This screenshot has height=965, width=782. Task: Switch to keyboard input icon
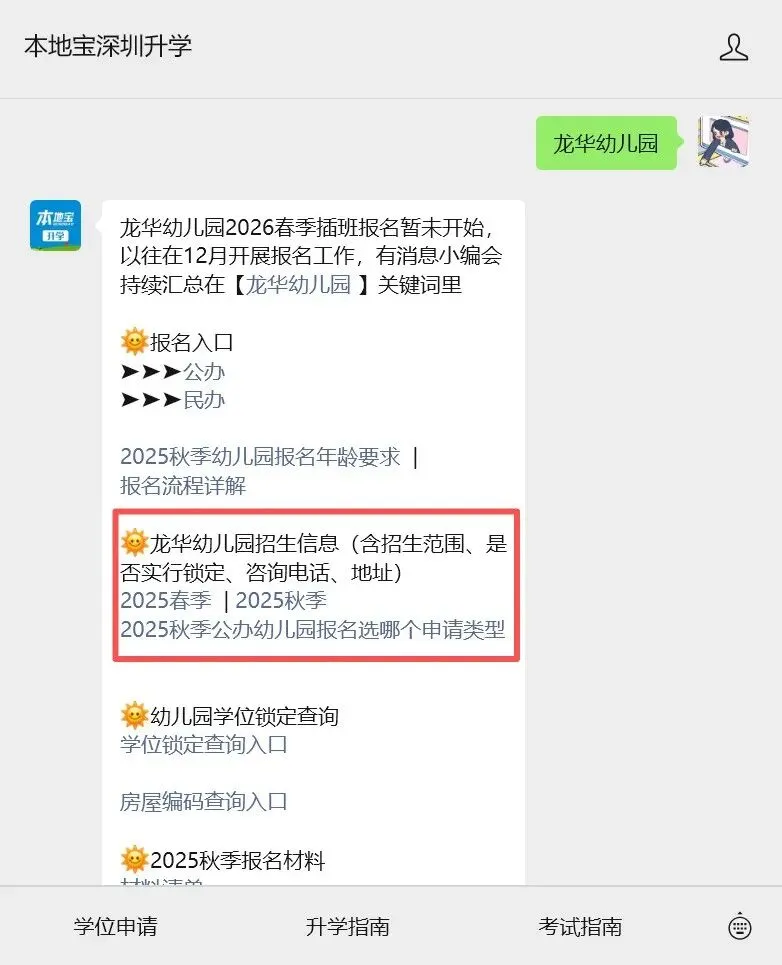[x=739, y=926]
